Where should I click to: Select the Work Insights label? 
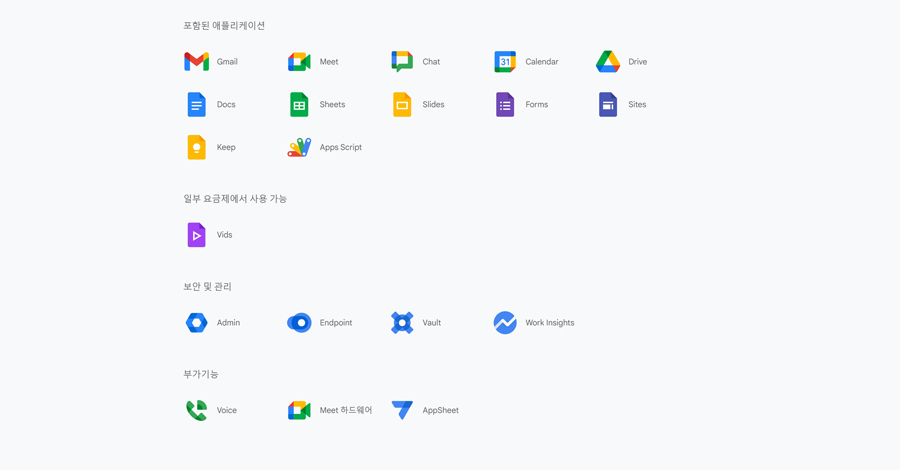coord(550,323)
